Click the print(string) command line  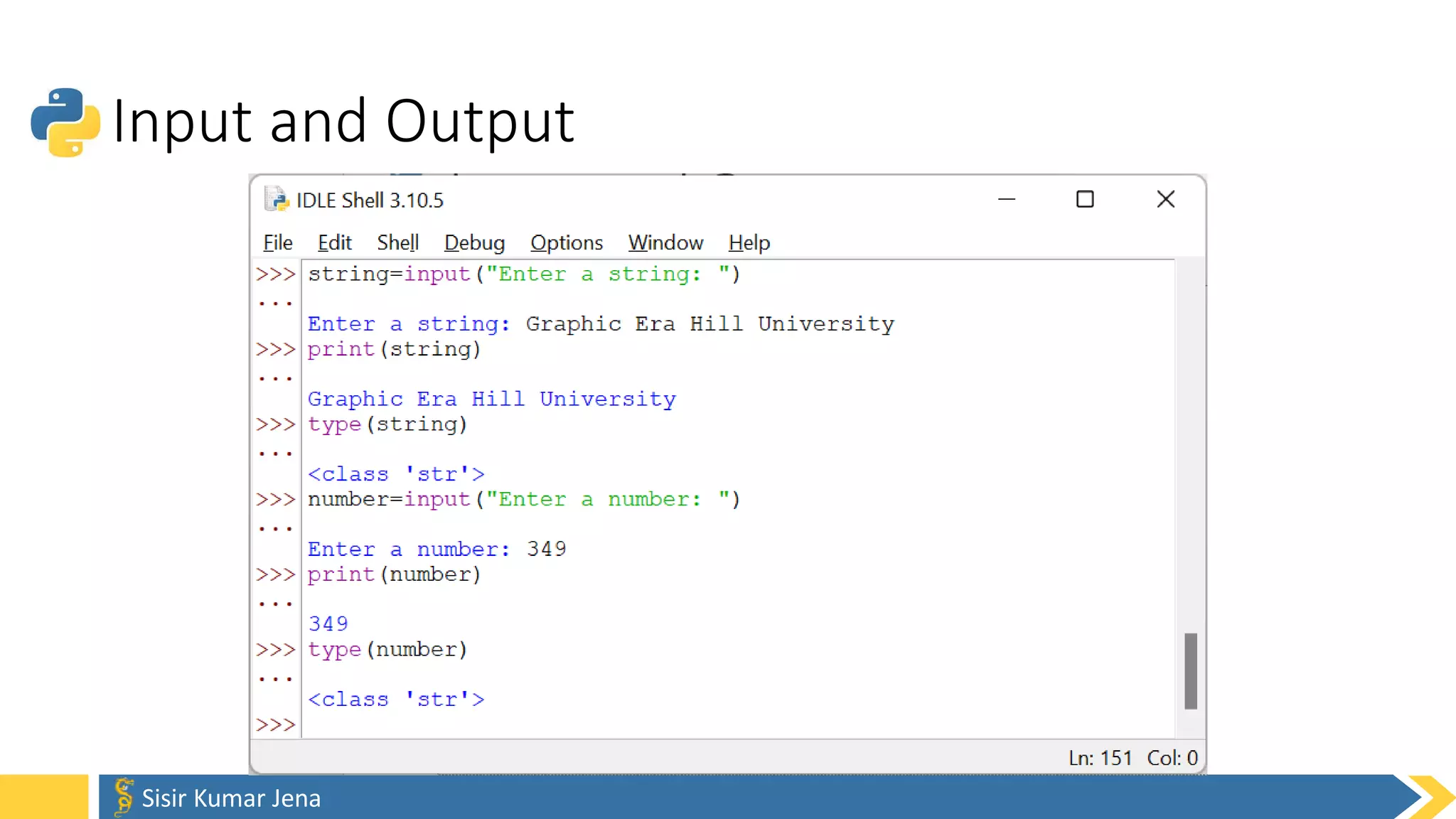tap(395, 350)
